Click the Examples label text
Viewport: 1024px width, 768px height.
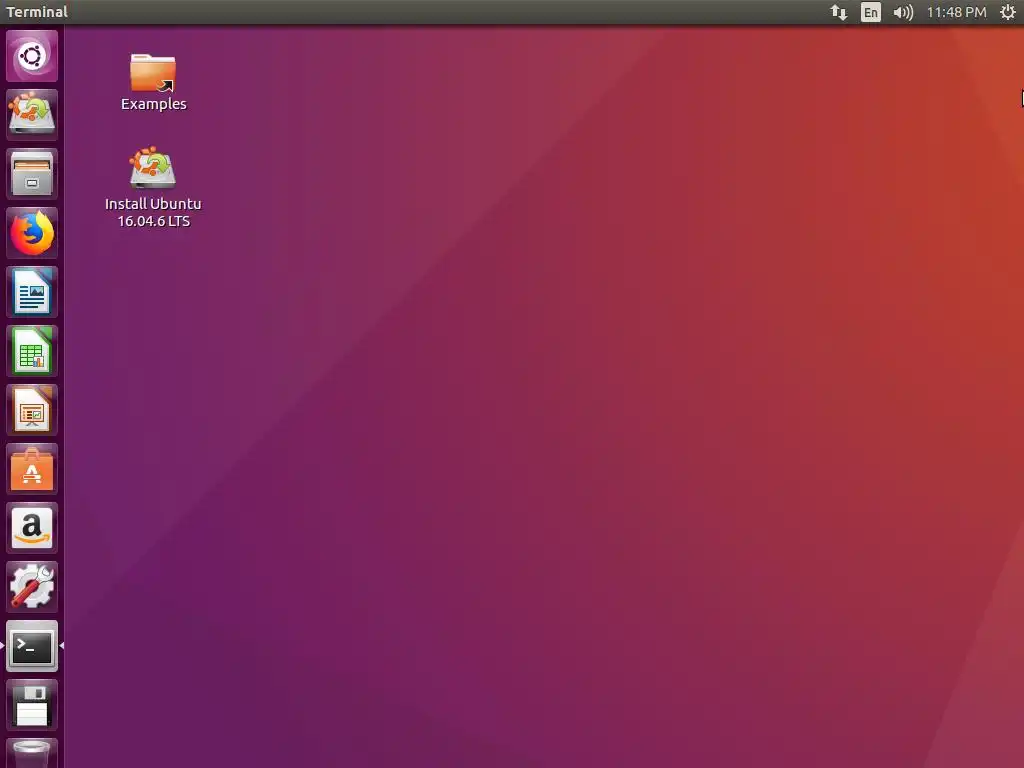point(153,104)
